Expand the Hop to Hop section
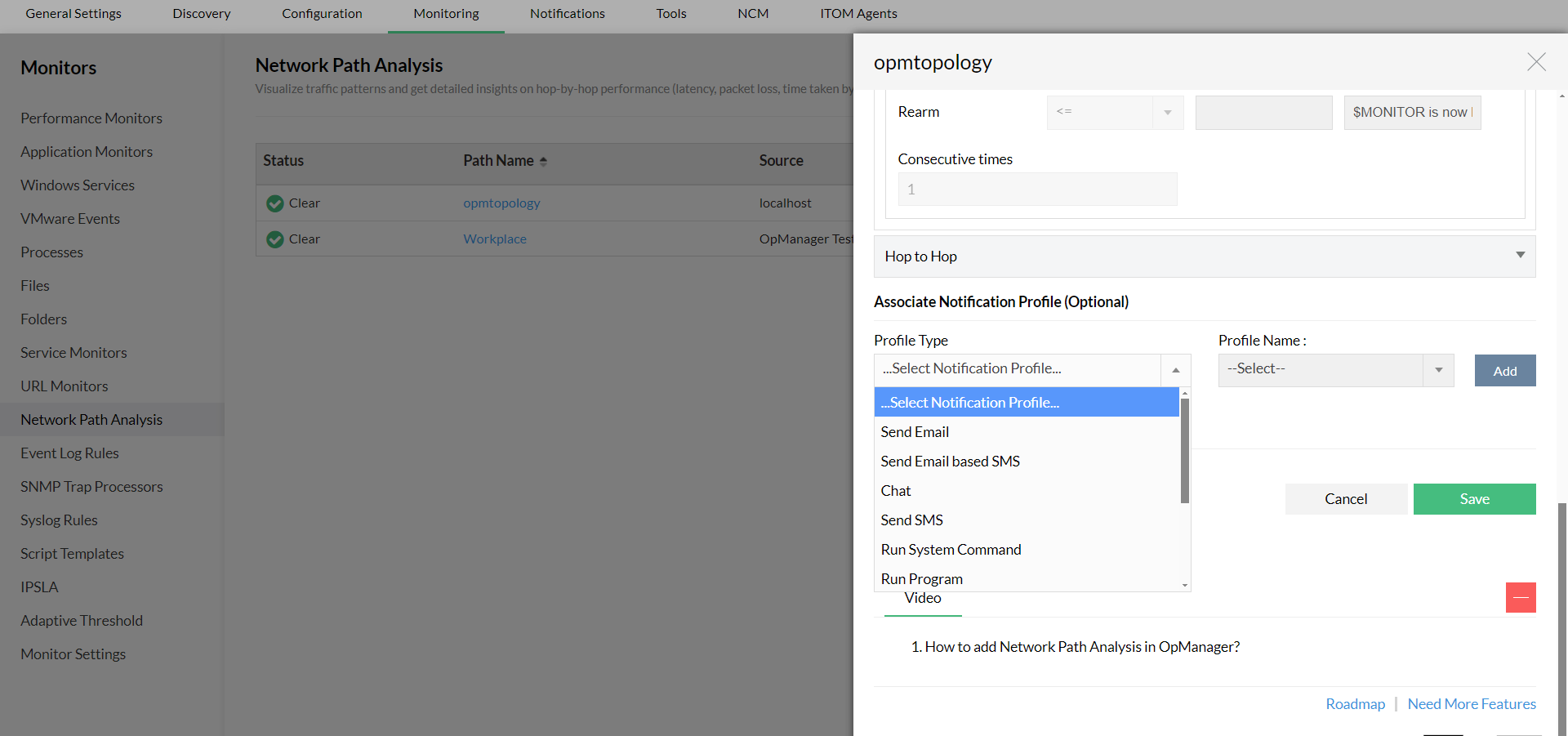This screenshot has width=1568, height=736. 1520,256
